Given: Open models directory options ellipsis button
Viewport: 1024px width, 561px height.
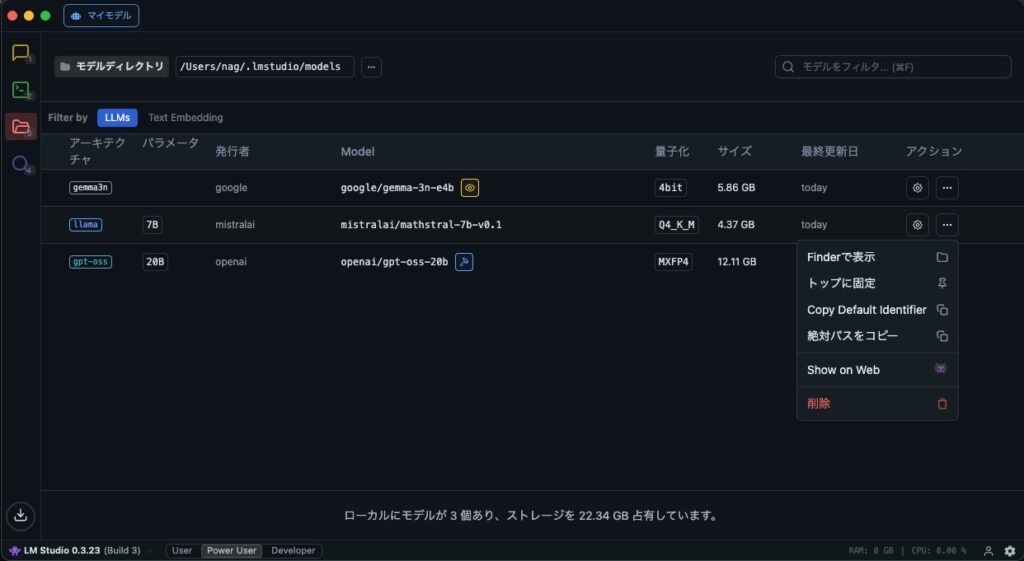Looking at the screenshot, I should pyautogui.click(x=371, y=67).
